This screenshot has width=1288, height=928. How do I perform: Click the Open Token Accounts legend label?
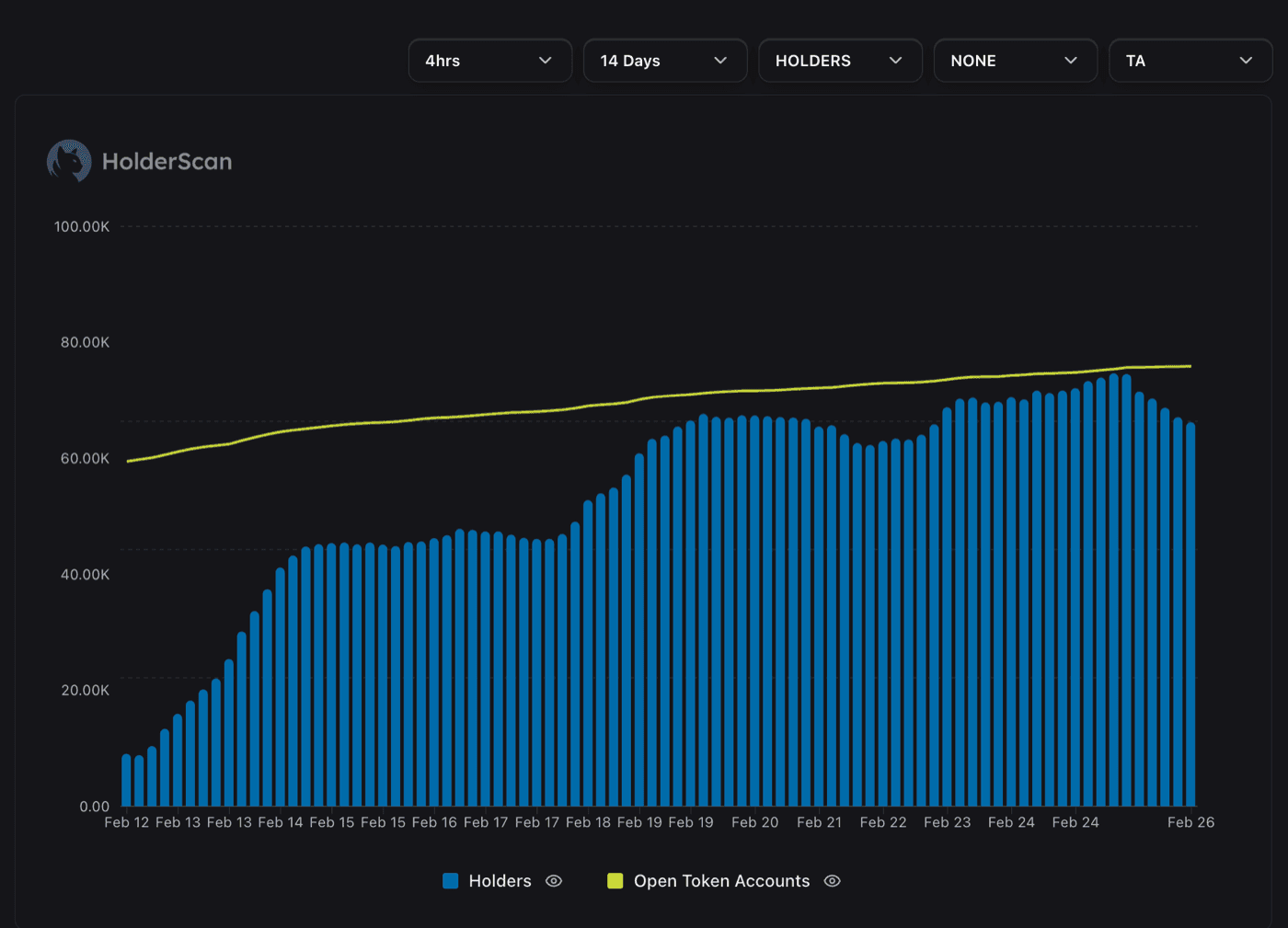coord(720,880)
